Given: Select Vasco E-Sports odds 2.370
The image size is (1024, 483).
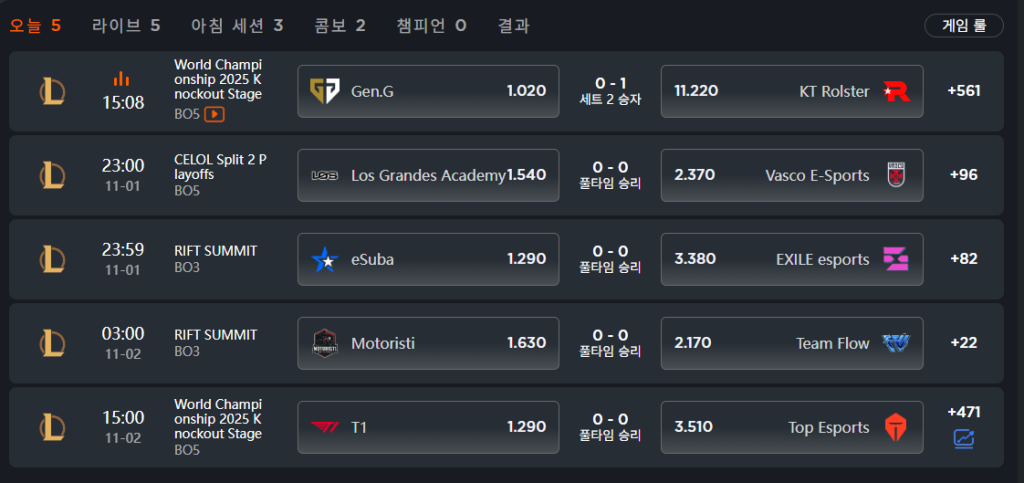Looking at the screenshot, I should 792,175.
